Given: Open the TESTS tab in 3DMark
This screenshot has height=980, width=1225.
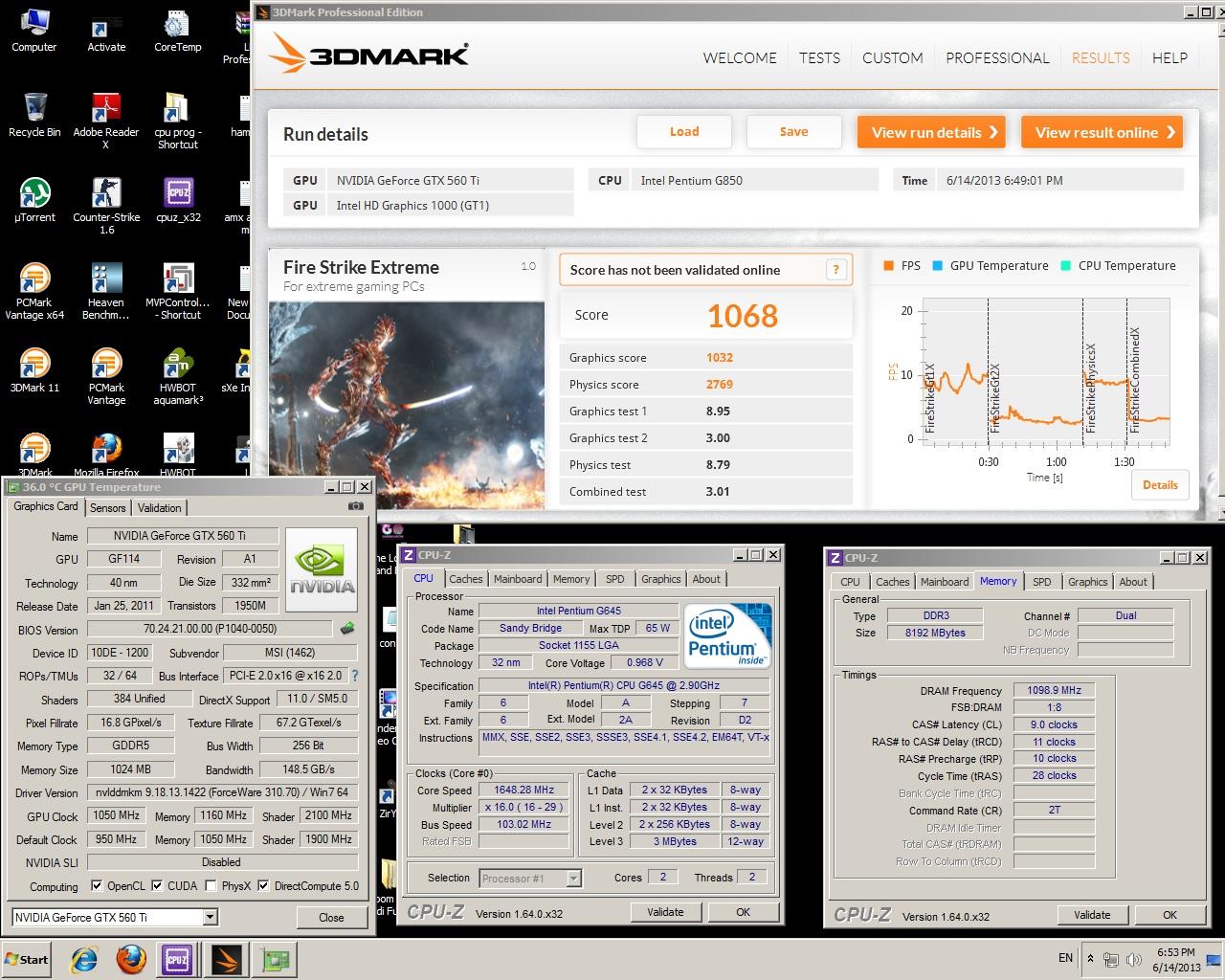Looking at the screenshot, I should tap(819, 57).
